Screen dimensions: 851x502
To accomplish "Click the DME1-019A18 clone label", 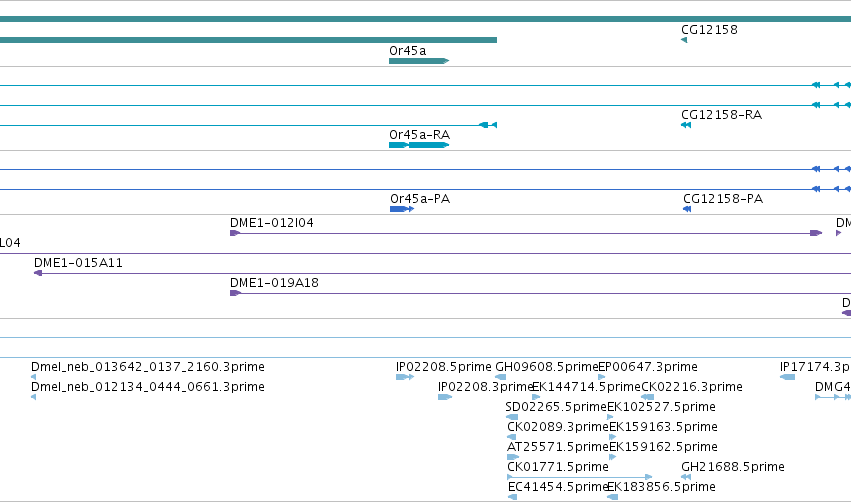I will pyautogui.click(x=274, y=283).
